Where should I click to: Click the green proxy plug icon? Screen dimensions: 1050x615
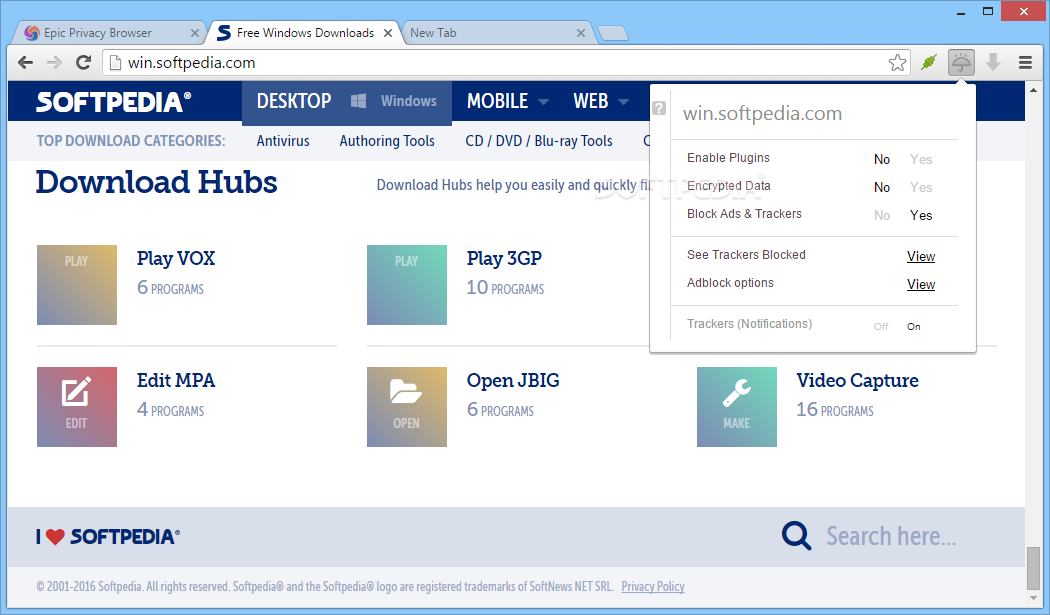928,63
